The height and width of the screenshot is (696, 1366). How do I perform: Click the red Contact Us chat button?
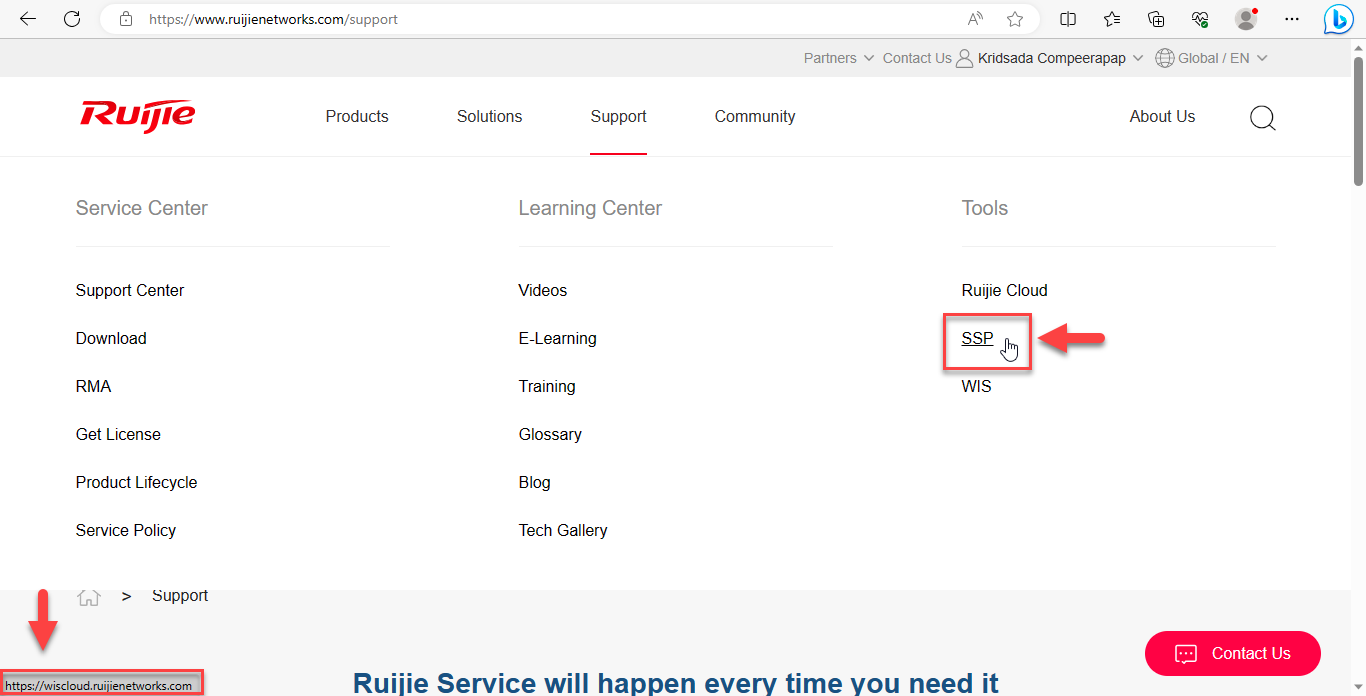(1233, 653)
